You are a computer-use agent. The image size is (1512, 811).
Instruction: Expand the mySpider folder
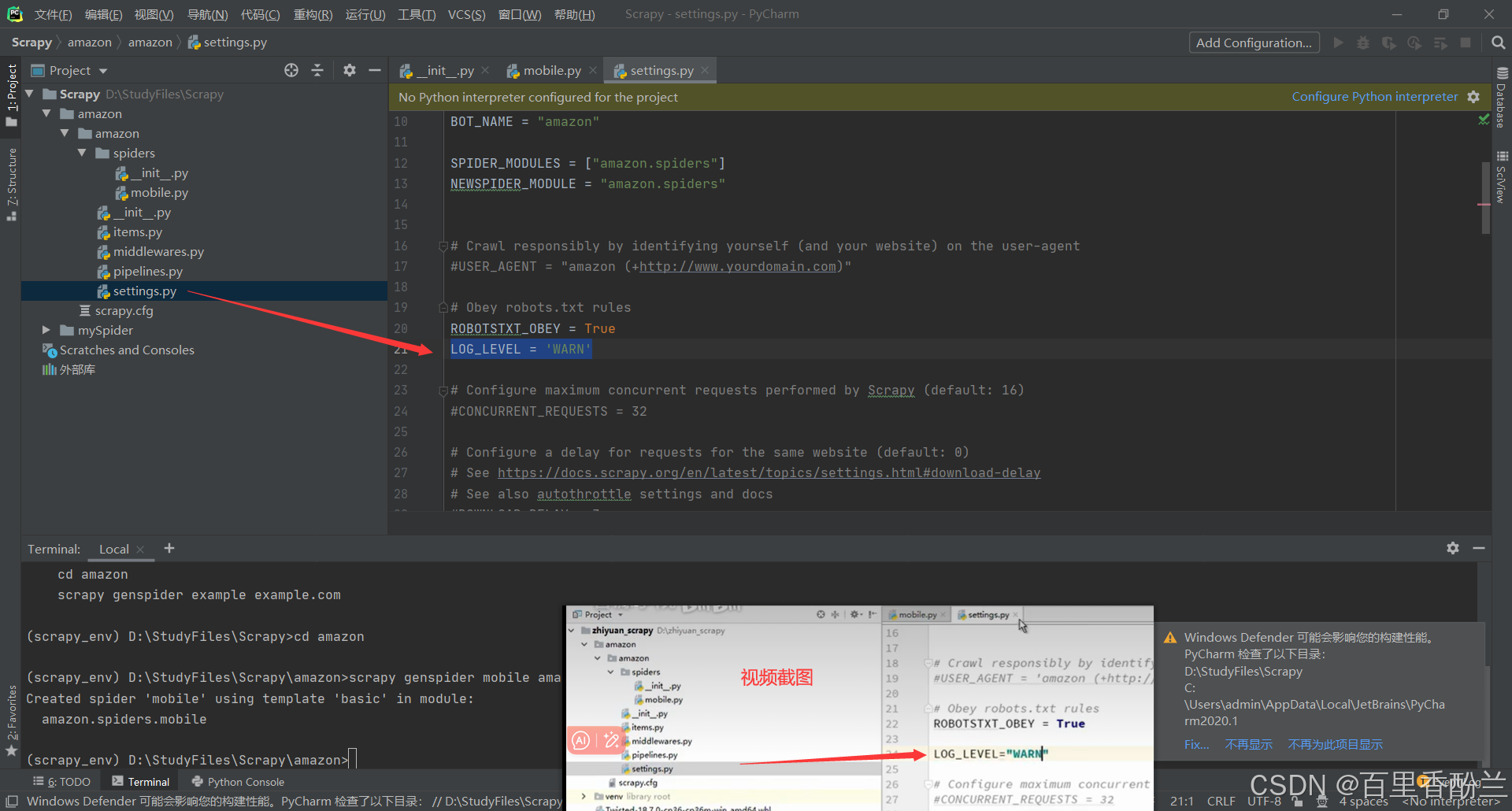click(46, 330)
